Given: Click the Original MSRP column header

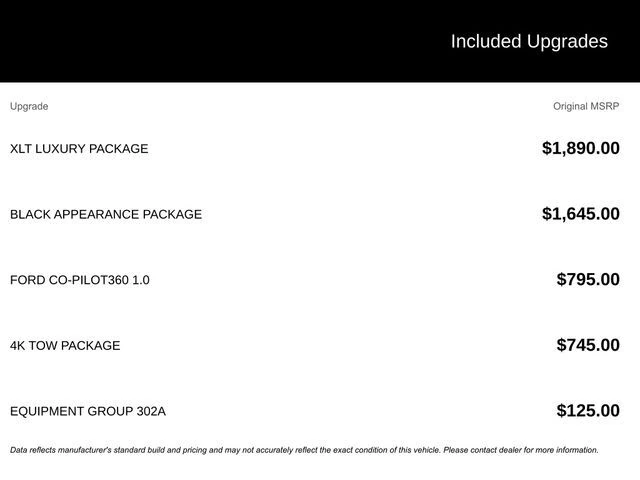Looking at the screenshot, I should pos(586,106).
